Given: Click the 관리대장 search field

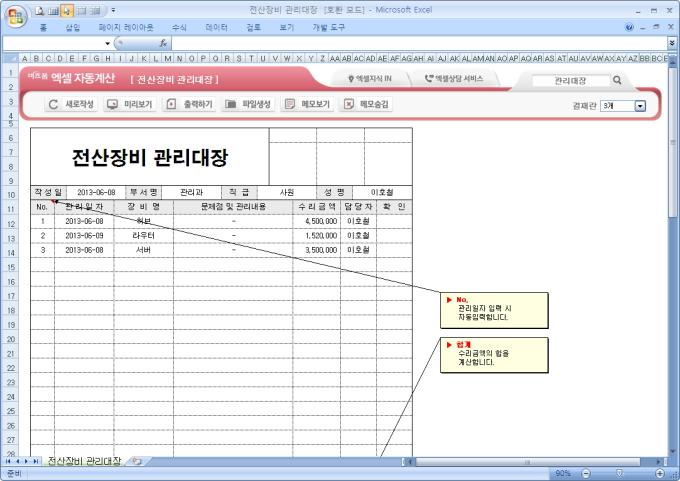Looking at the screenshot, I should (x=570, y=80).
